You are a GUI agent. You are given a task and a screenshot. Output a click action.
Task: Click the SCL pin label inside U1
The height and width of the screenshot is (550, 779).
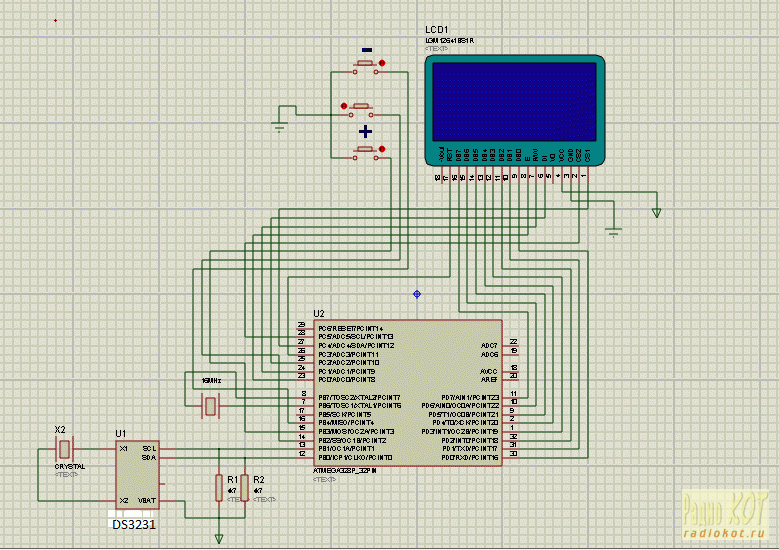pos(149,449)
